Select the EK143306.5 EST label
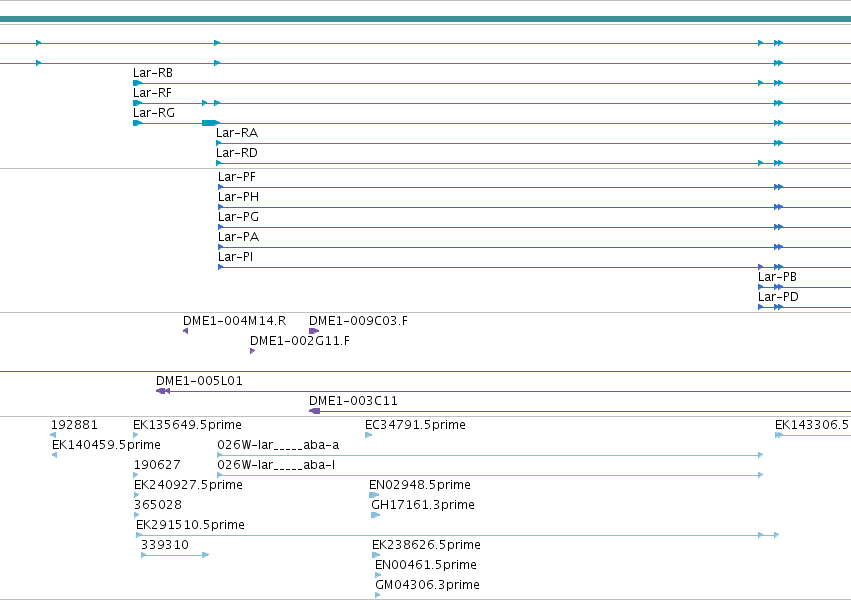 pos(812,425)
